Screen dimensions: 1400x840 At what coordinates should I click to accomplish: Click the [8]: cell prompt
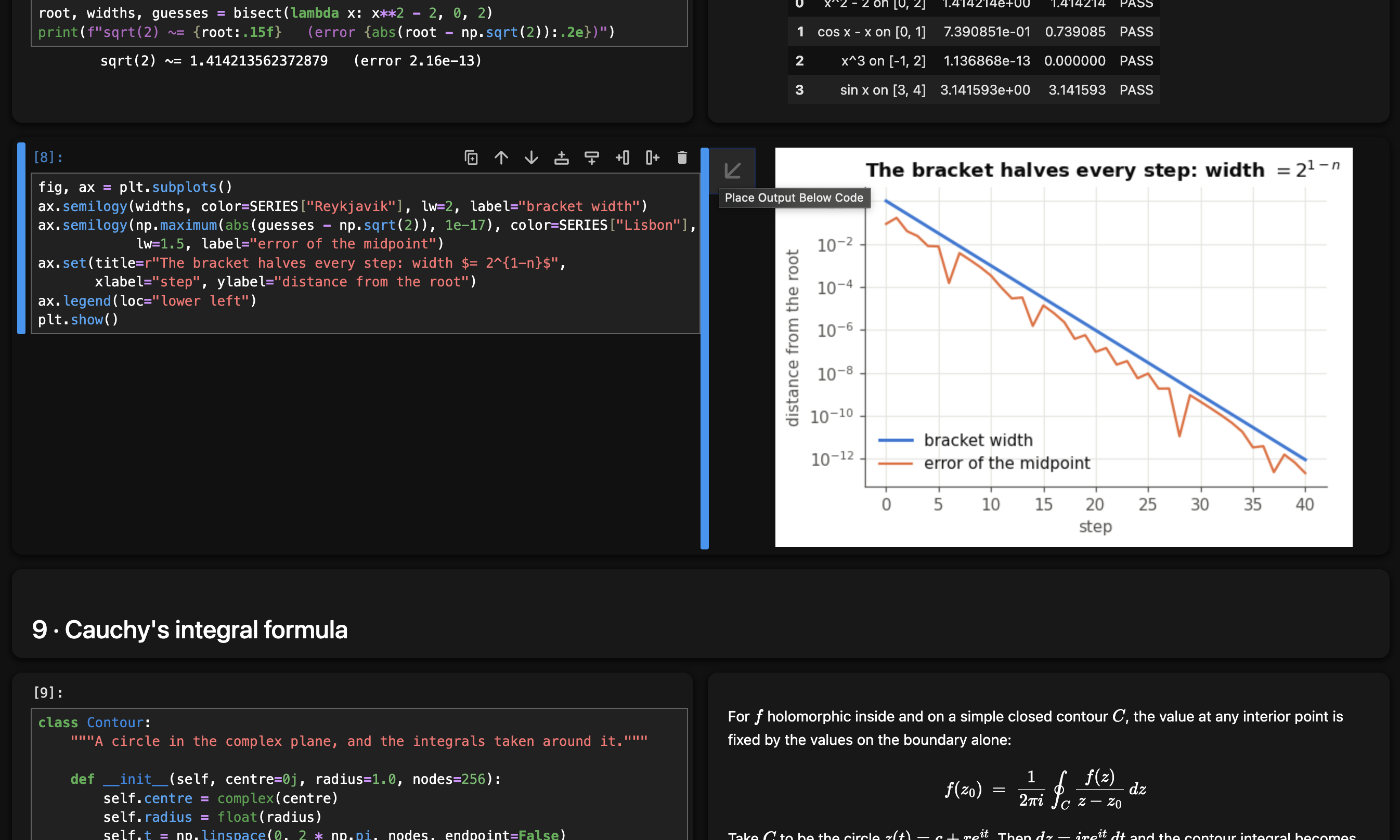(x=48, y=157)
